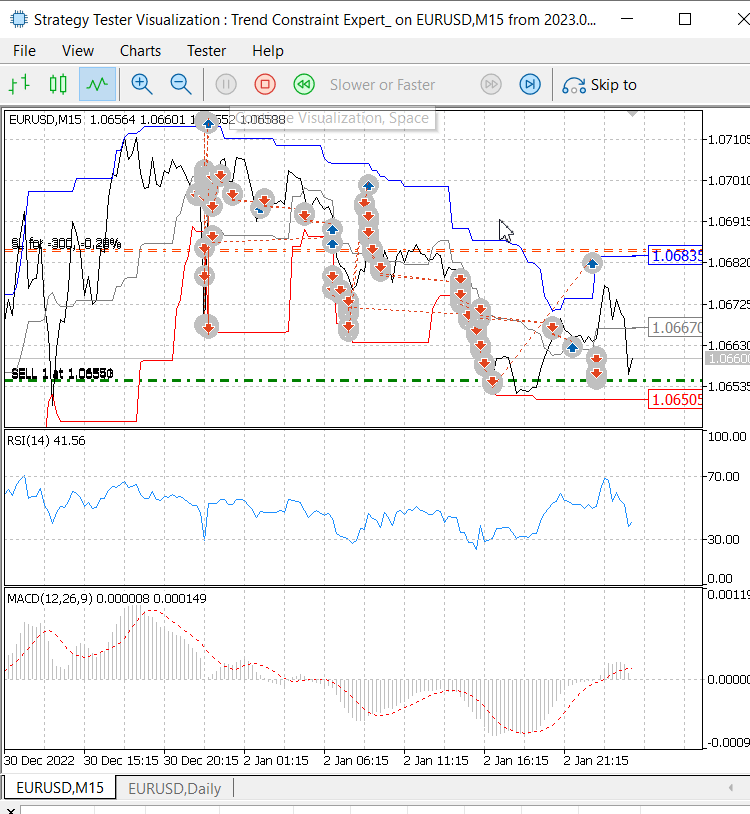Click the green SELL order level line label

[62, 374]
